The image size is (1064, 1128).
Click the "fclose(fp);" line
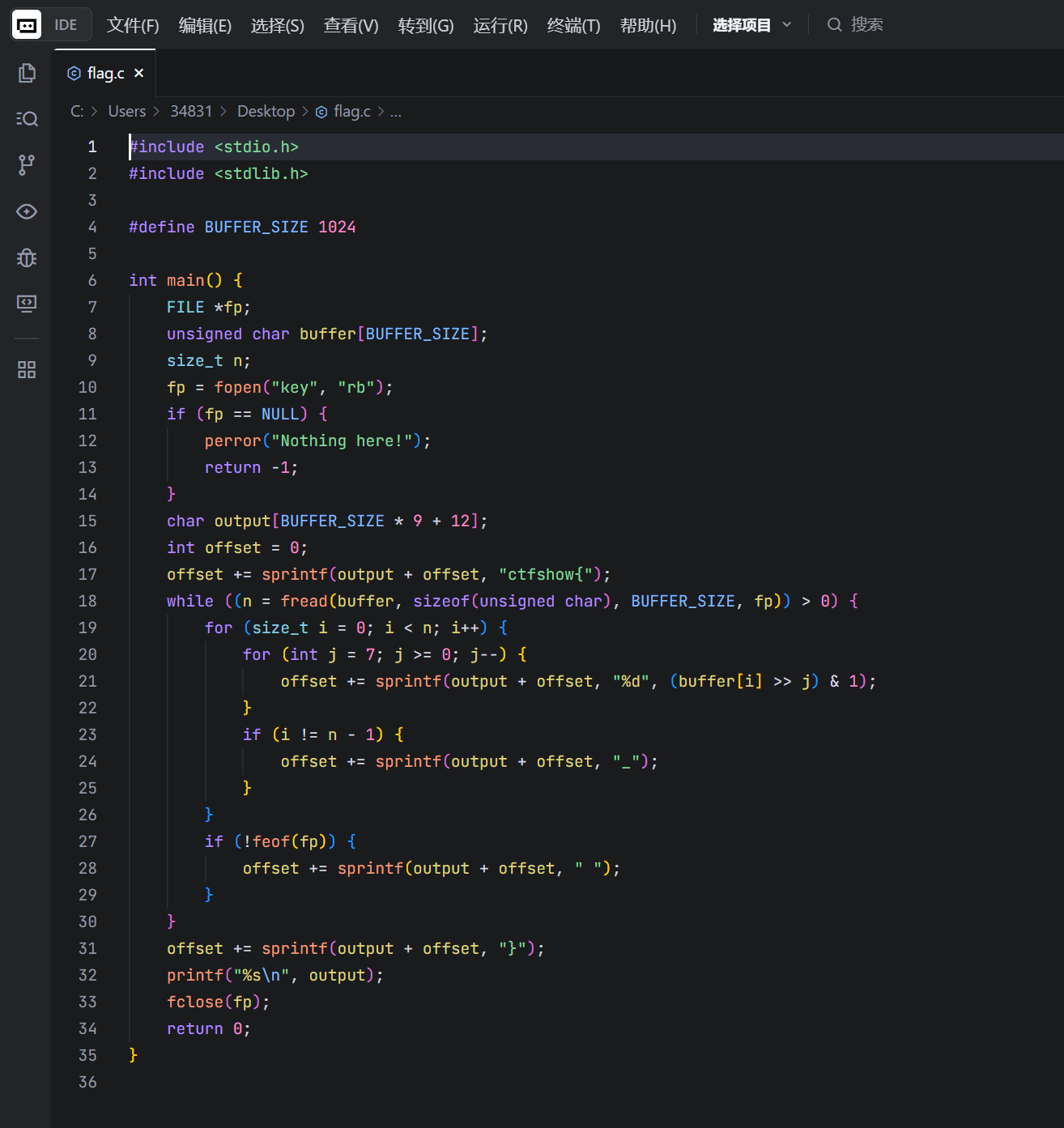(219, 1002)
